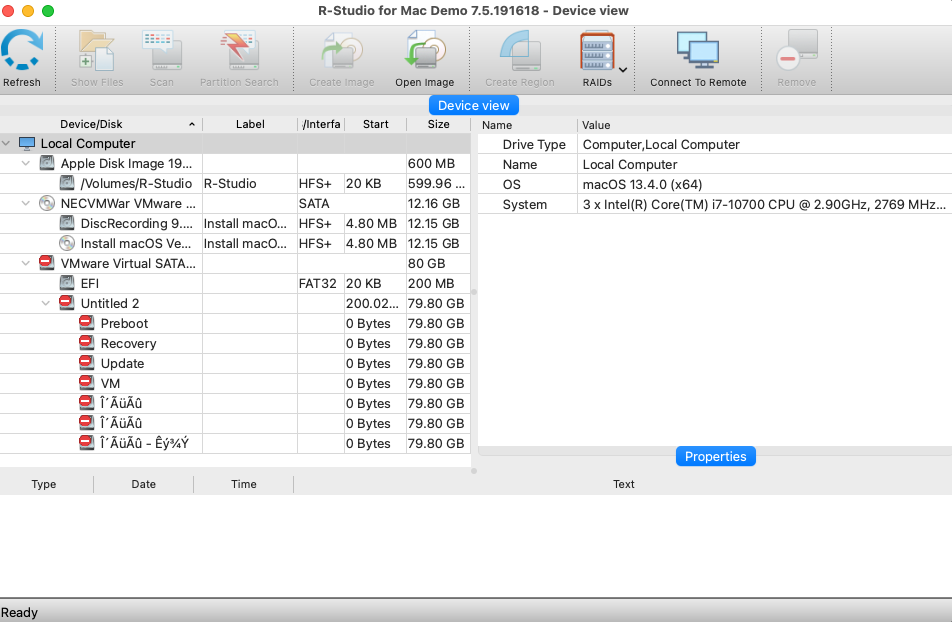Click the Size column header
This screenshot has height=622, width=952.
click(x=438, y=124)
